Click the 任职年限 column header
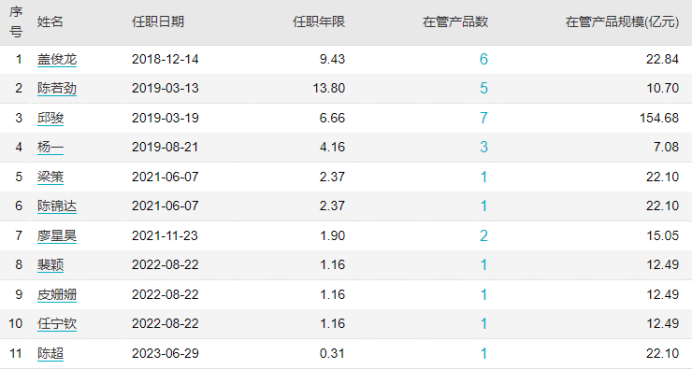The height and width of the screenshot is (370, 692). tap(319, 22)
